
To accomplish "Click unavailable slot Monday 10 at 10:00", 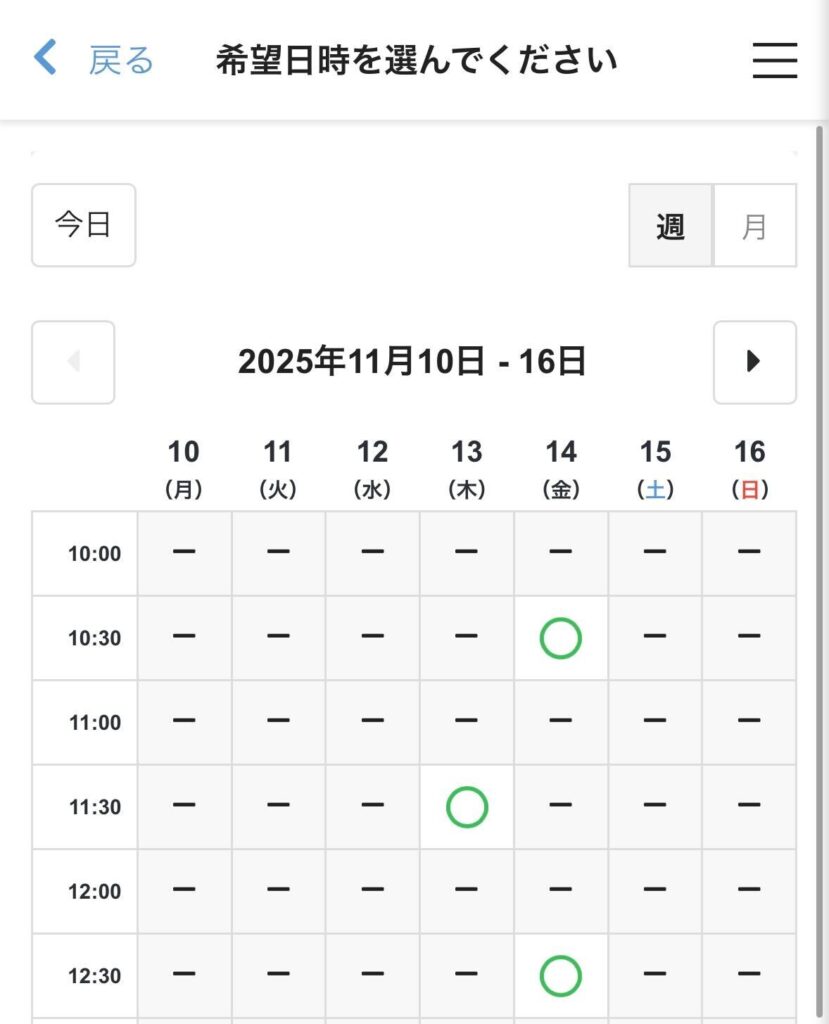I will click(x=184, y=553).
